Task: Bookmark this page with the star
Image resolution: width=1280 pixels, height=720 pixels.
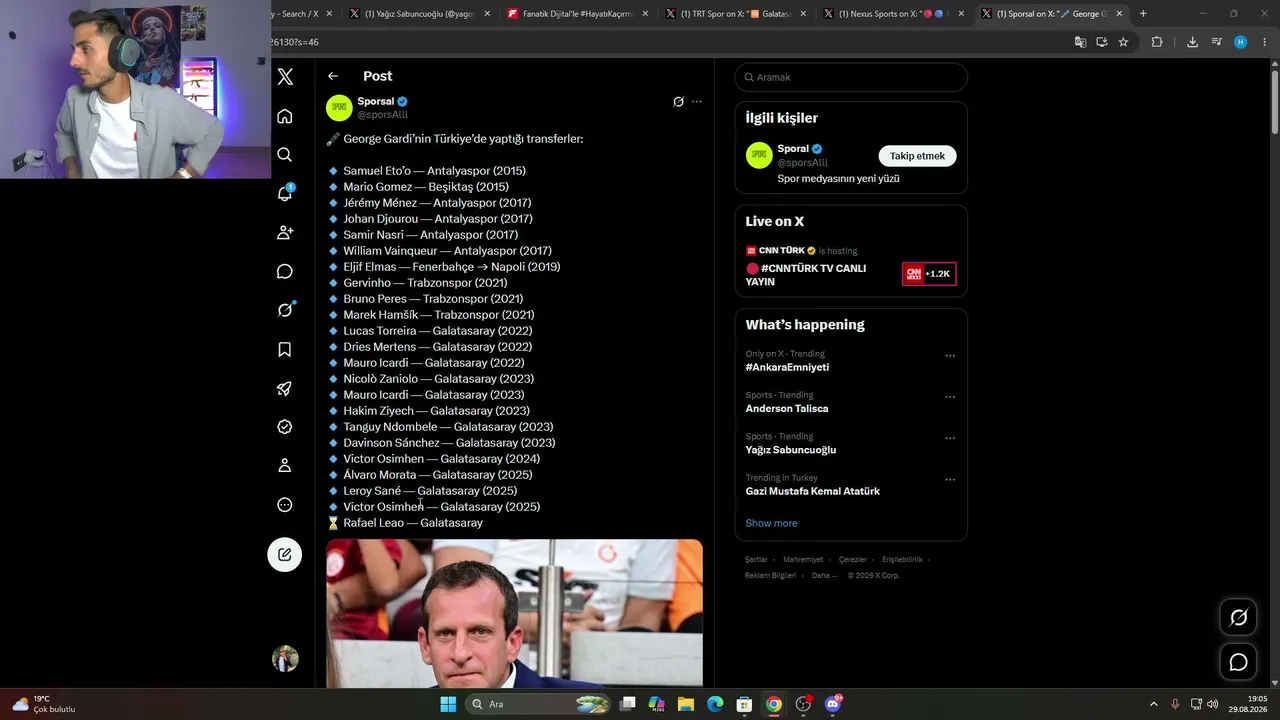Action: (1123, 42)
